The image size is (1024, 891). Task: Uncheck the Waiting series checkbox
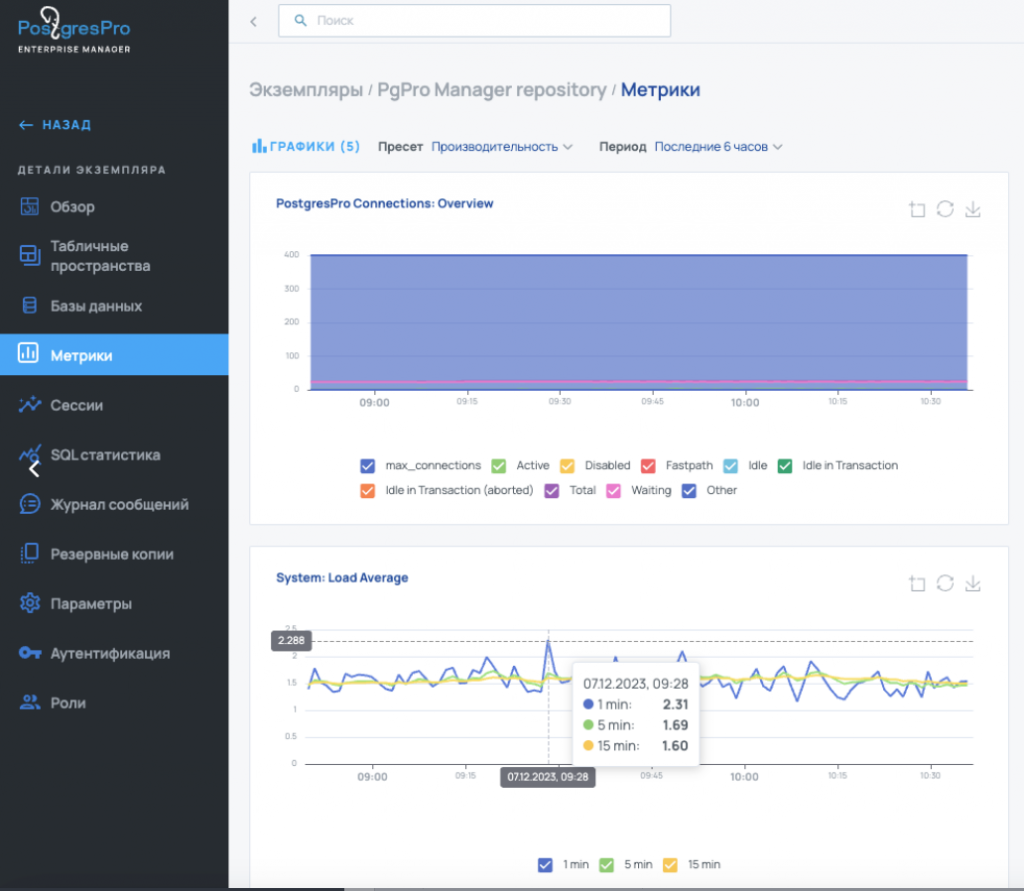click(613, 490)
